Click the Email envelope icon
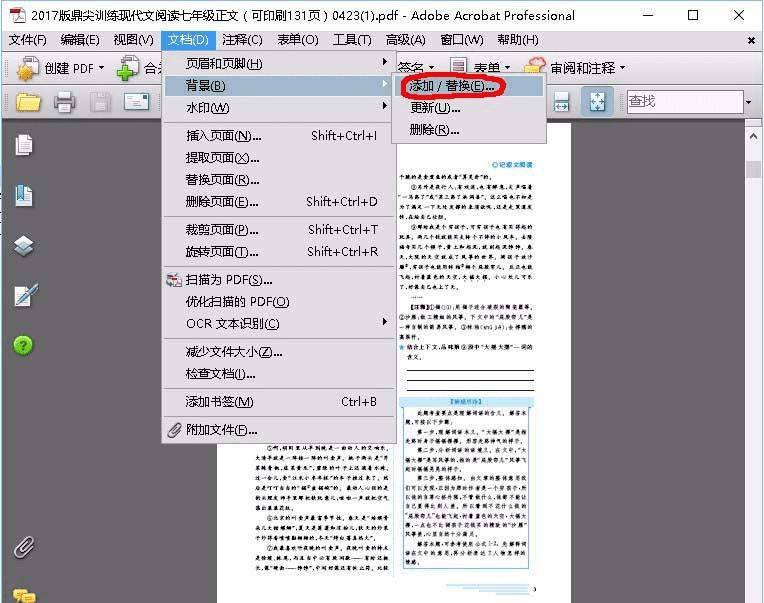The height and width of the screenshot is (603, 764). tap(136, 102)
